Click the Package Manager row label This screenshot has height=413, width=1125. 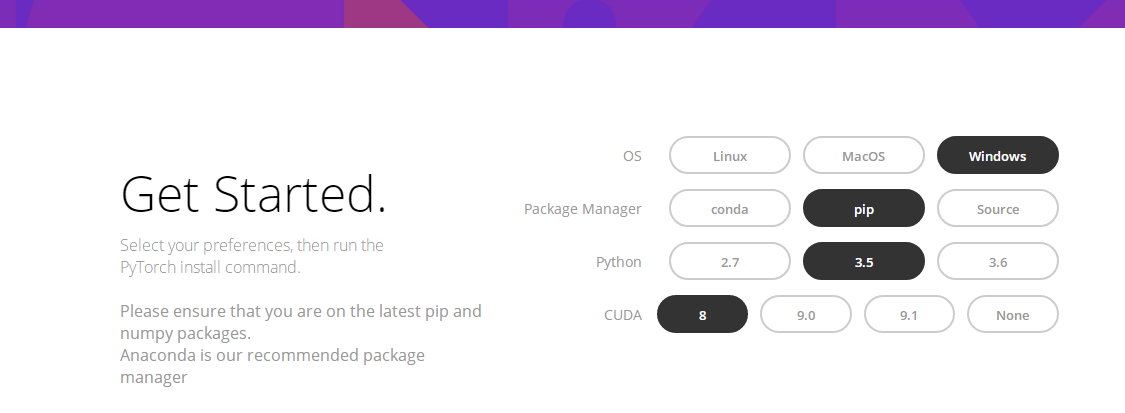coord(583,209)
